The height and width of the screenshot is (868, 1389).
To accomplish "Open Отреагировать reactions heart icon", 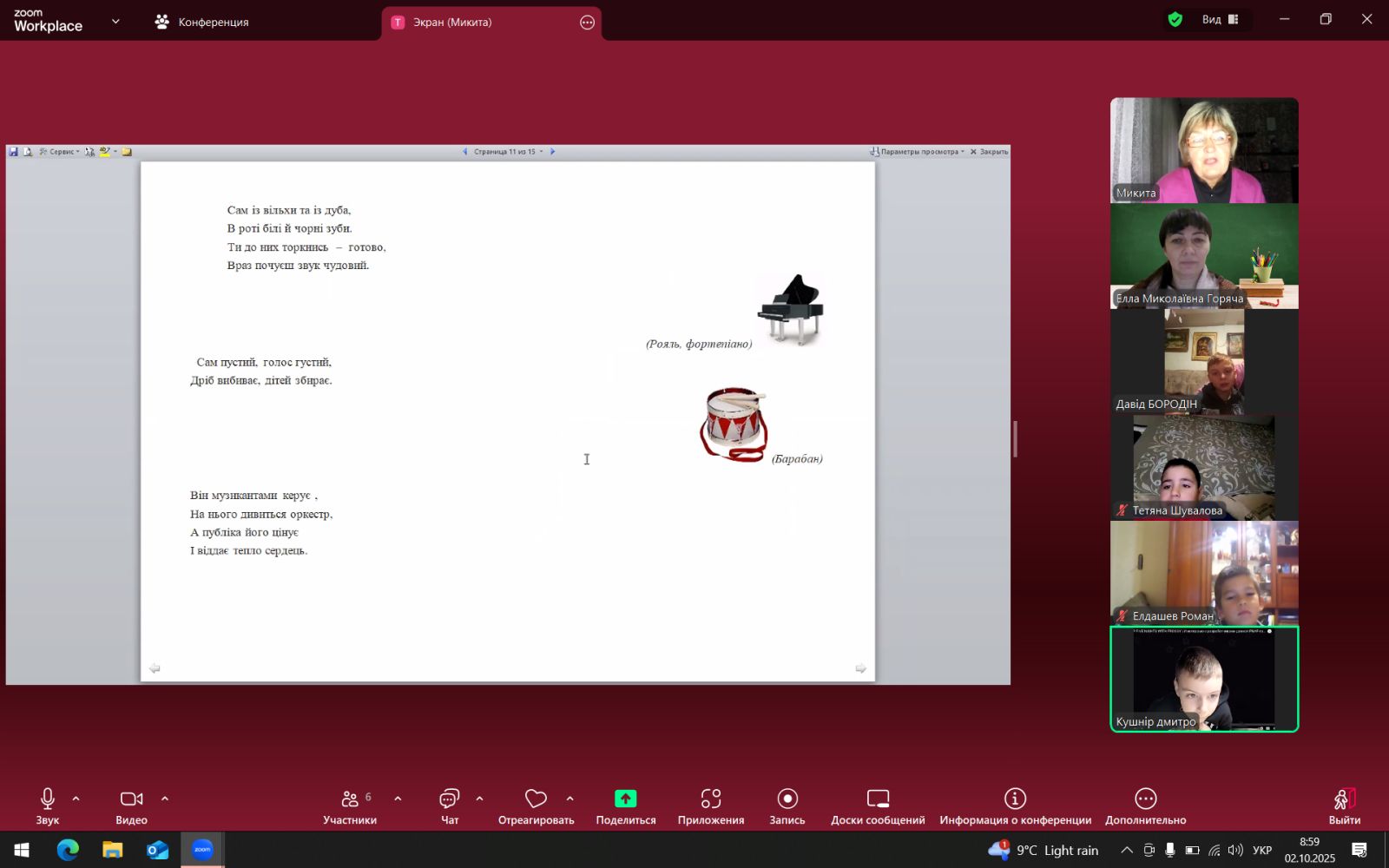I will (536, 799).
